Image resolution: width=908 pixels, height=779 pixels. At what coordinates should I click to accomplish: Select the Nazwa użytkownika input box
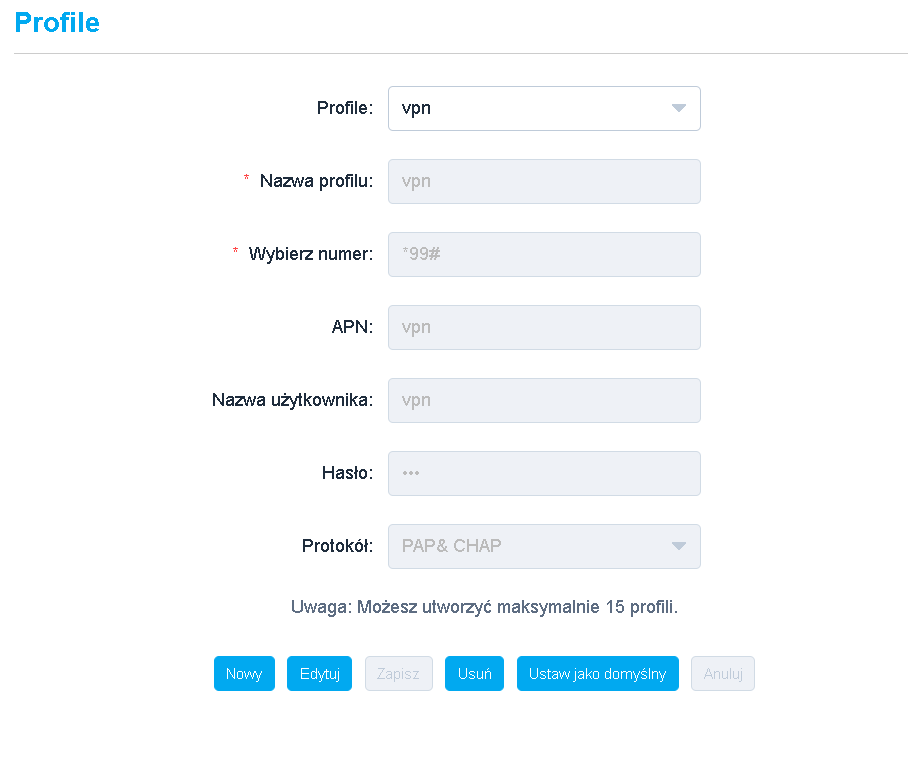point(544,400)
